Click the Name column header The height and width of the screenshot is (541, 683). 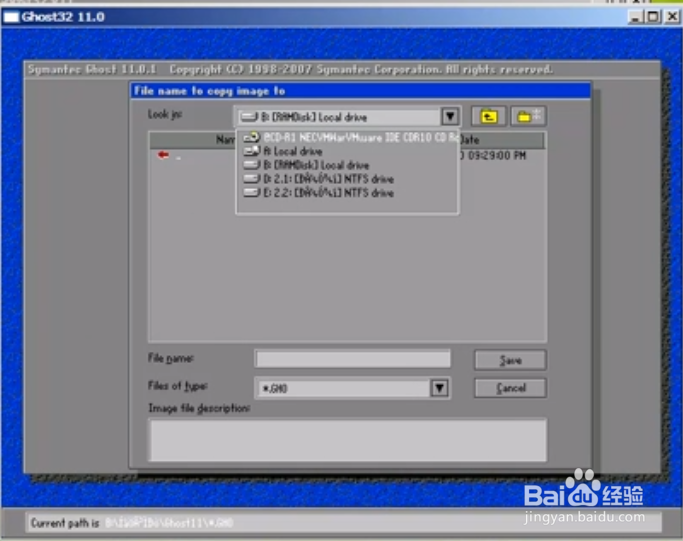[x=226, y=140]
